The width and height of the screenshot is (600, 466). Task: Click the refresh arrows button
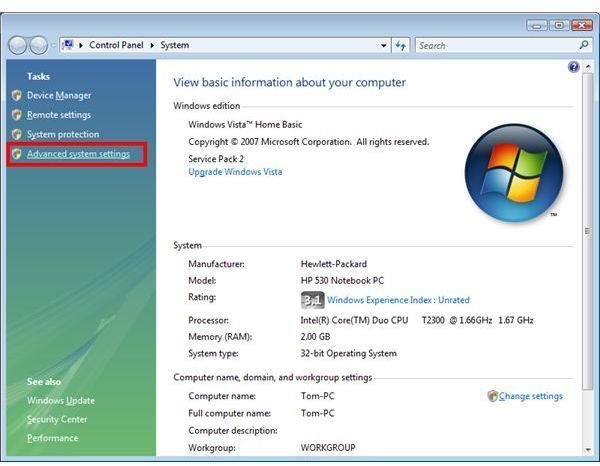401,45
